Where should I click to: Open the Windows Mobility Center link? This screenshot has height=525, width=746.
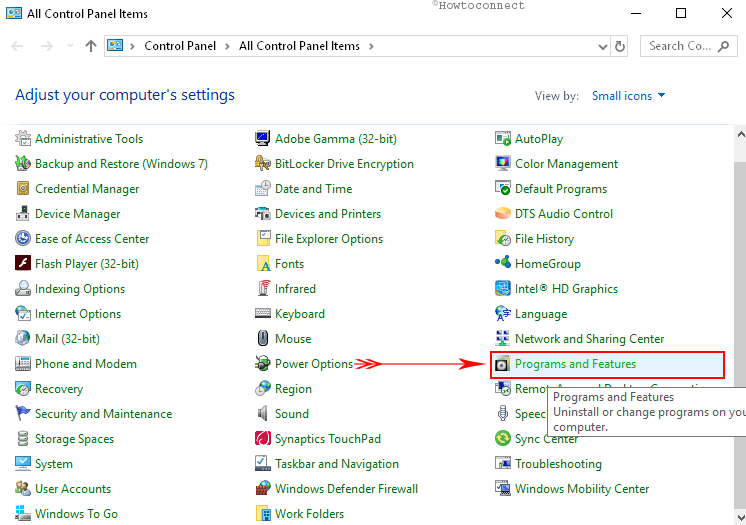coord(581,489)
